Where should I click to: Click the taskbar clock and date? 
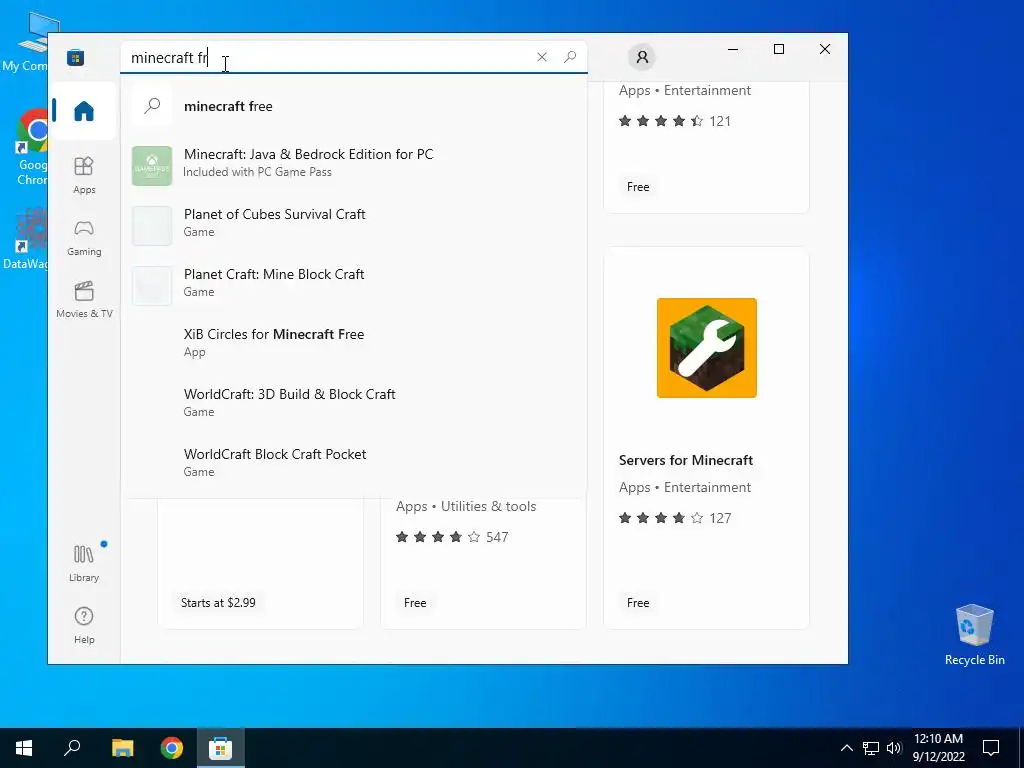point(938,748)
